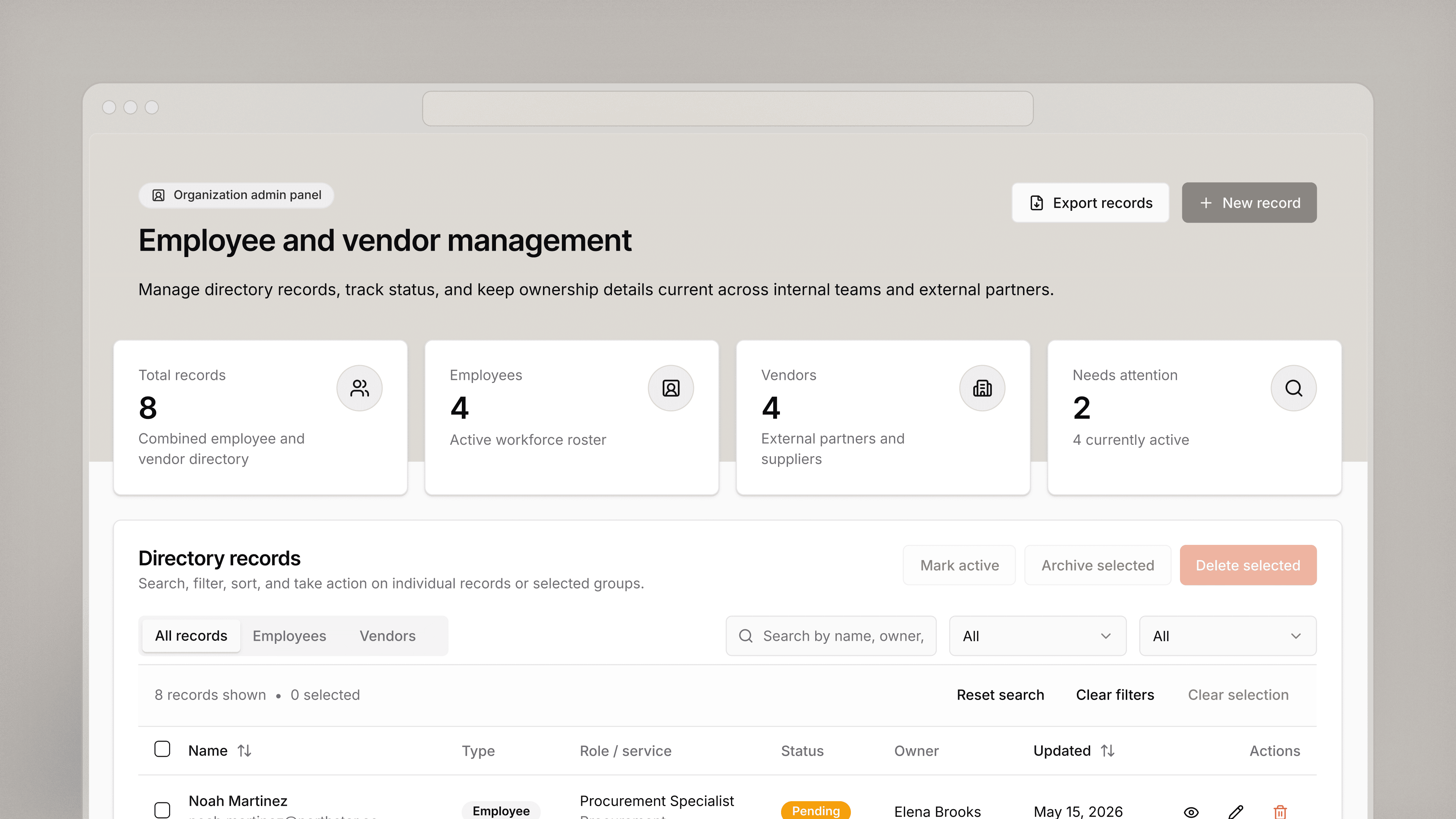Click the badge icon on Employees card

(671, 388)
